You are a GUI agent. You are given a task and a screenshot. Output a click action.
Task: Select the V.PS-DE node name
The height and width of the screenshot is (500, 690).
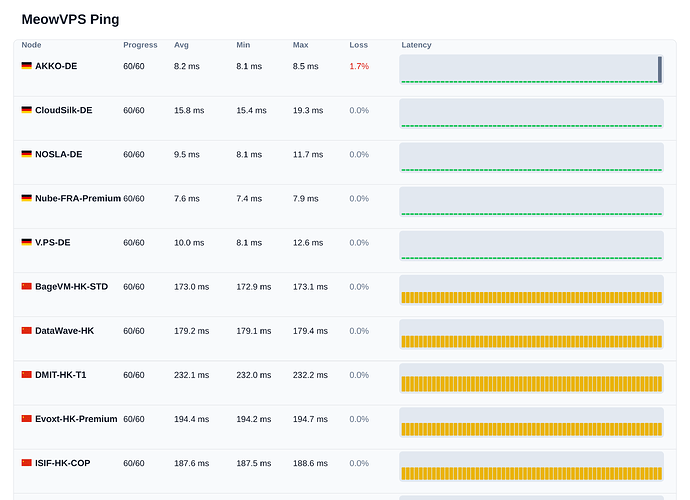(53, 242)
